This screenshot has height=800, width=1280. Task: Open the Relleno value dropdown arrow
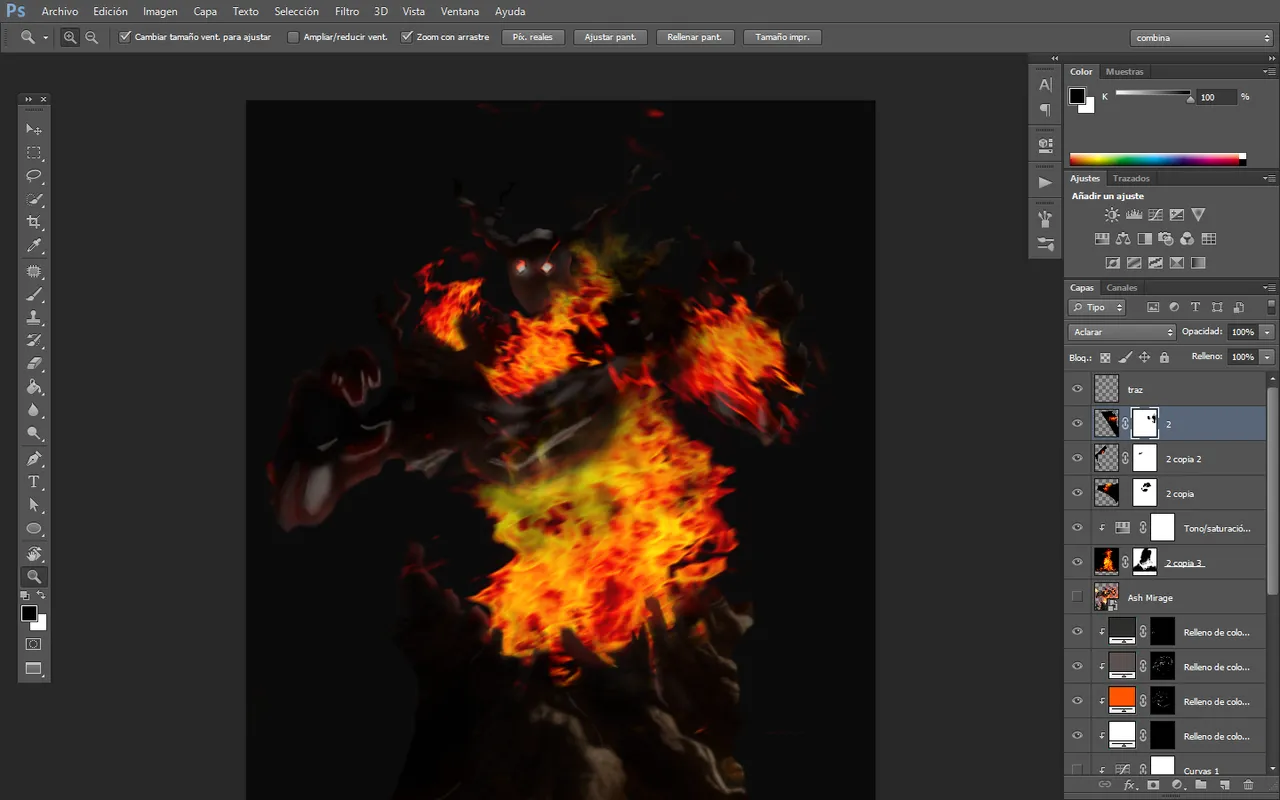[x=1267, y=357]
